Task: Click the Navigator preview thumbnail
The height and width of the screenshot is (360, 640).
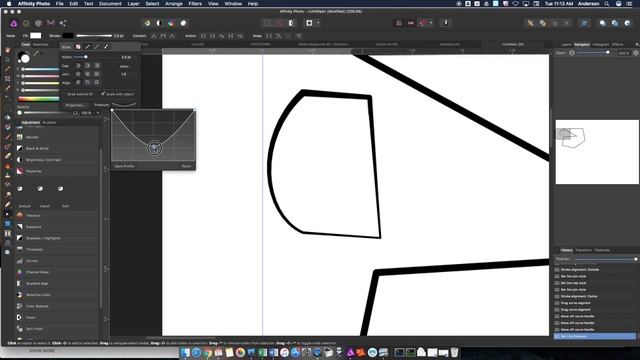Action: [x=597, y=152]
